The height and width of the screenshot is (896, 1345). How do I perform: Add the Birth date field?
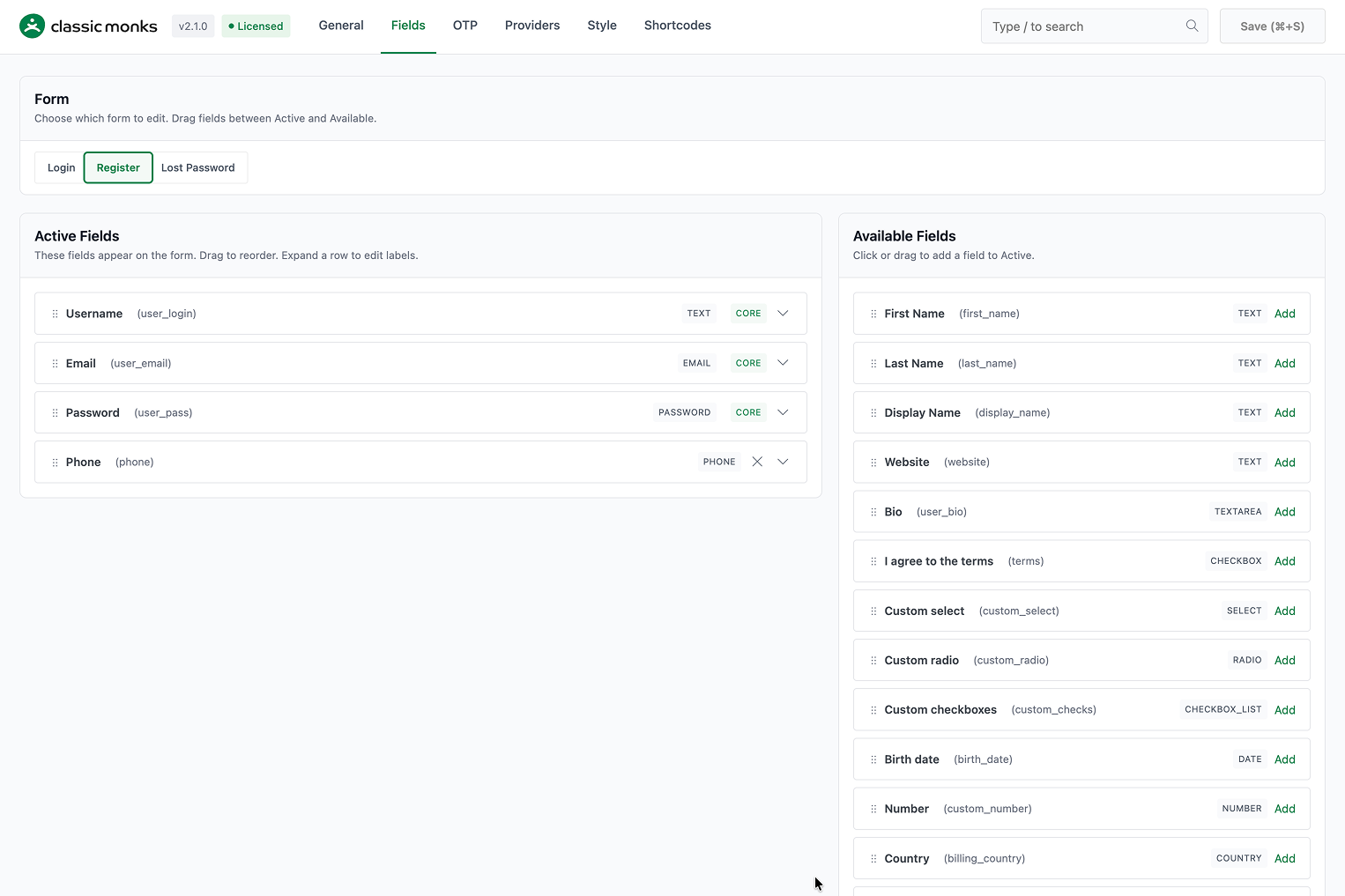[1285, 759]
